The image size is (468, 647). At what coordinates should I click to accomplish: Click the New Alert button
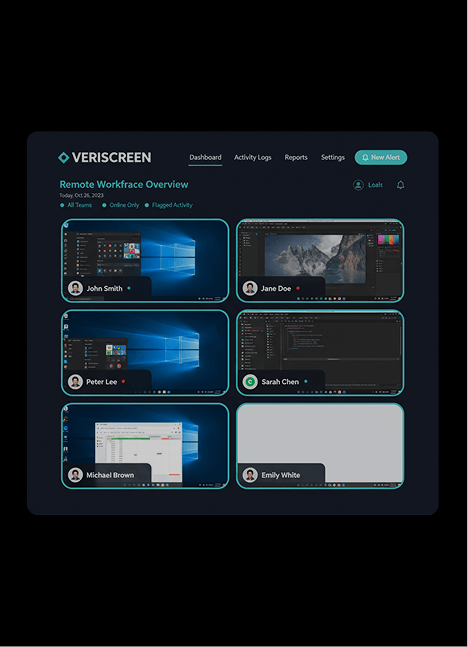point(381,157)
